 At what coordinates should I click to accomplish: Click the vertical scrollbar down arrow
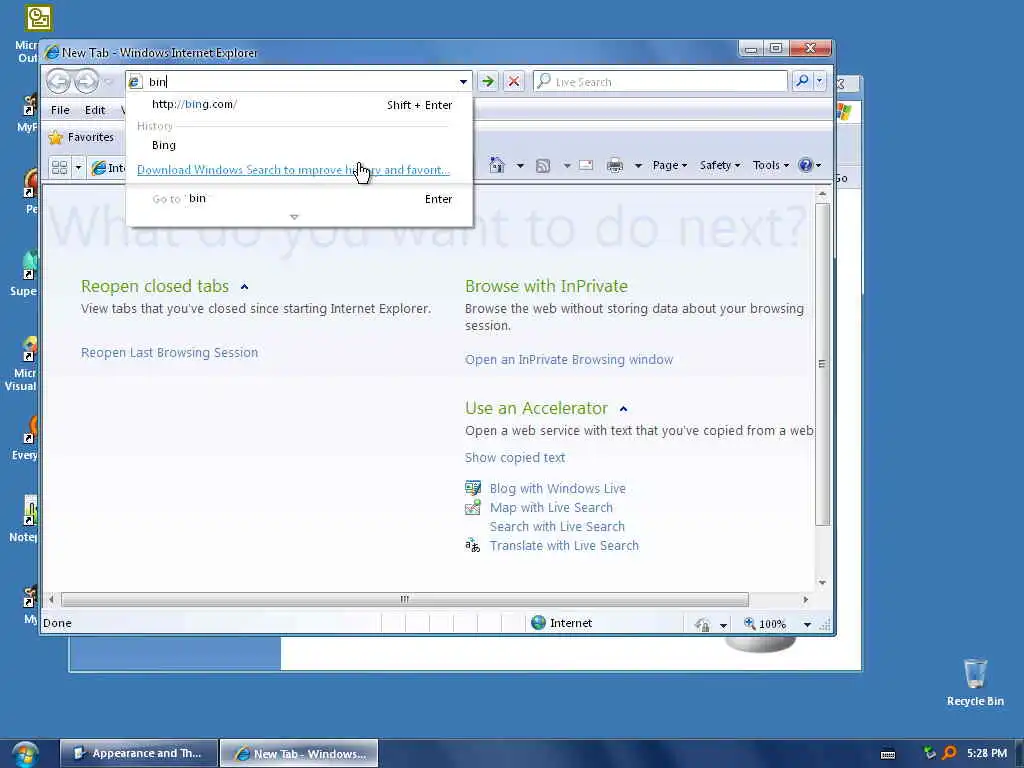click(822, 583)
